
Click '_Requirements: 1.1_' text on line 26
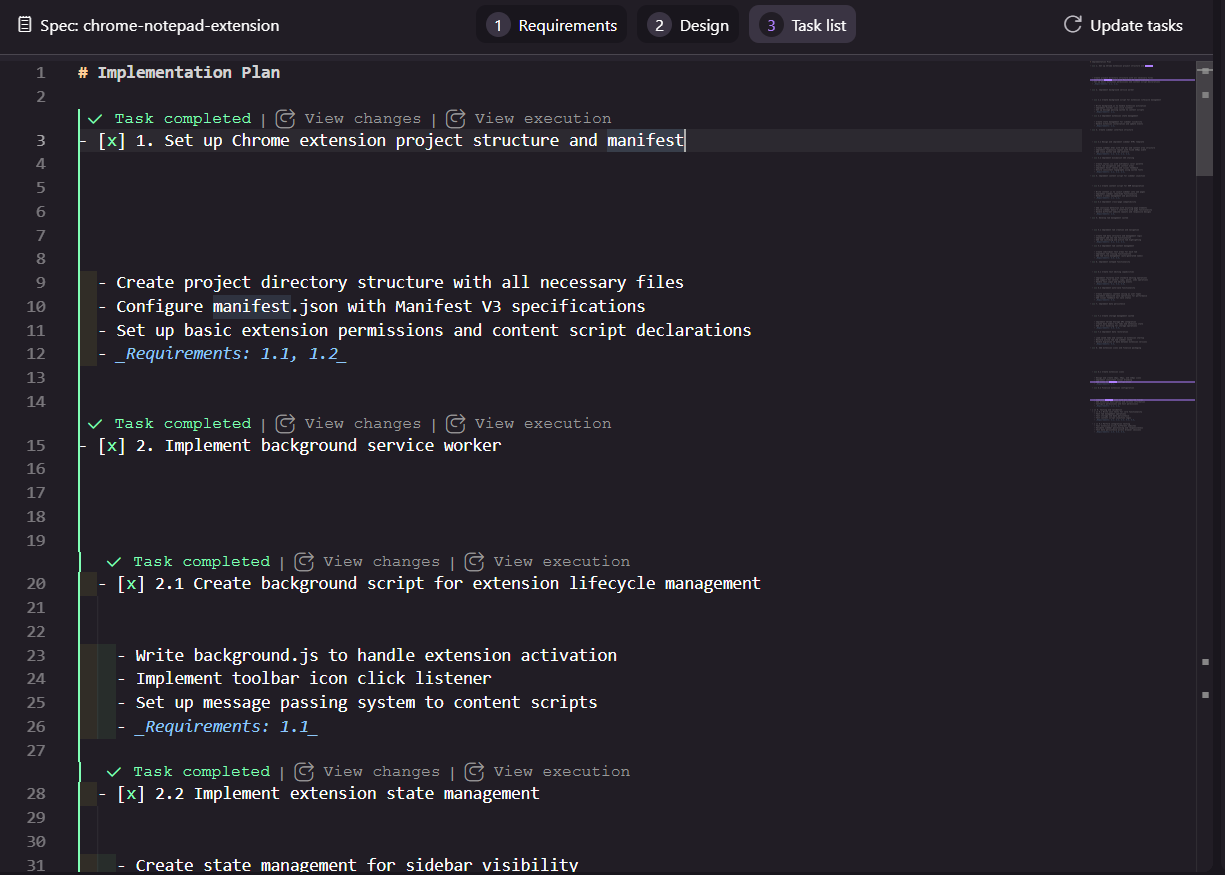[227, 726]
